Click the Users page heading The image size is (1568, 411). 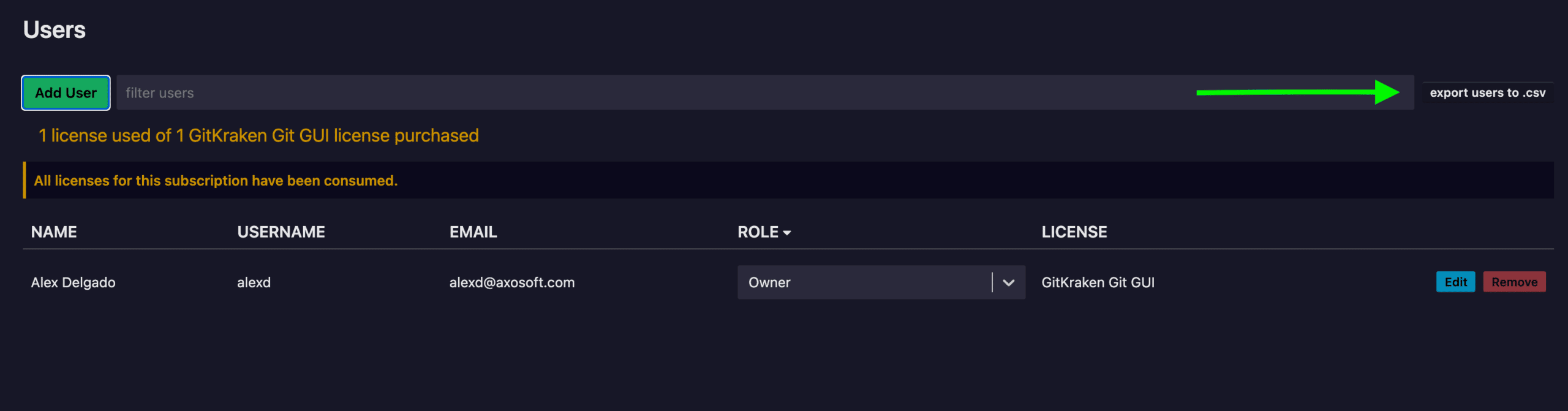pyautogui.click(x=55, y=30)
